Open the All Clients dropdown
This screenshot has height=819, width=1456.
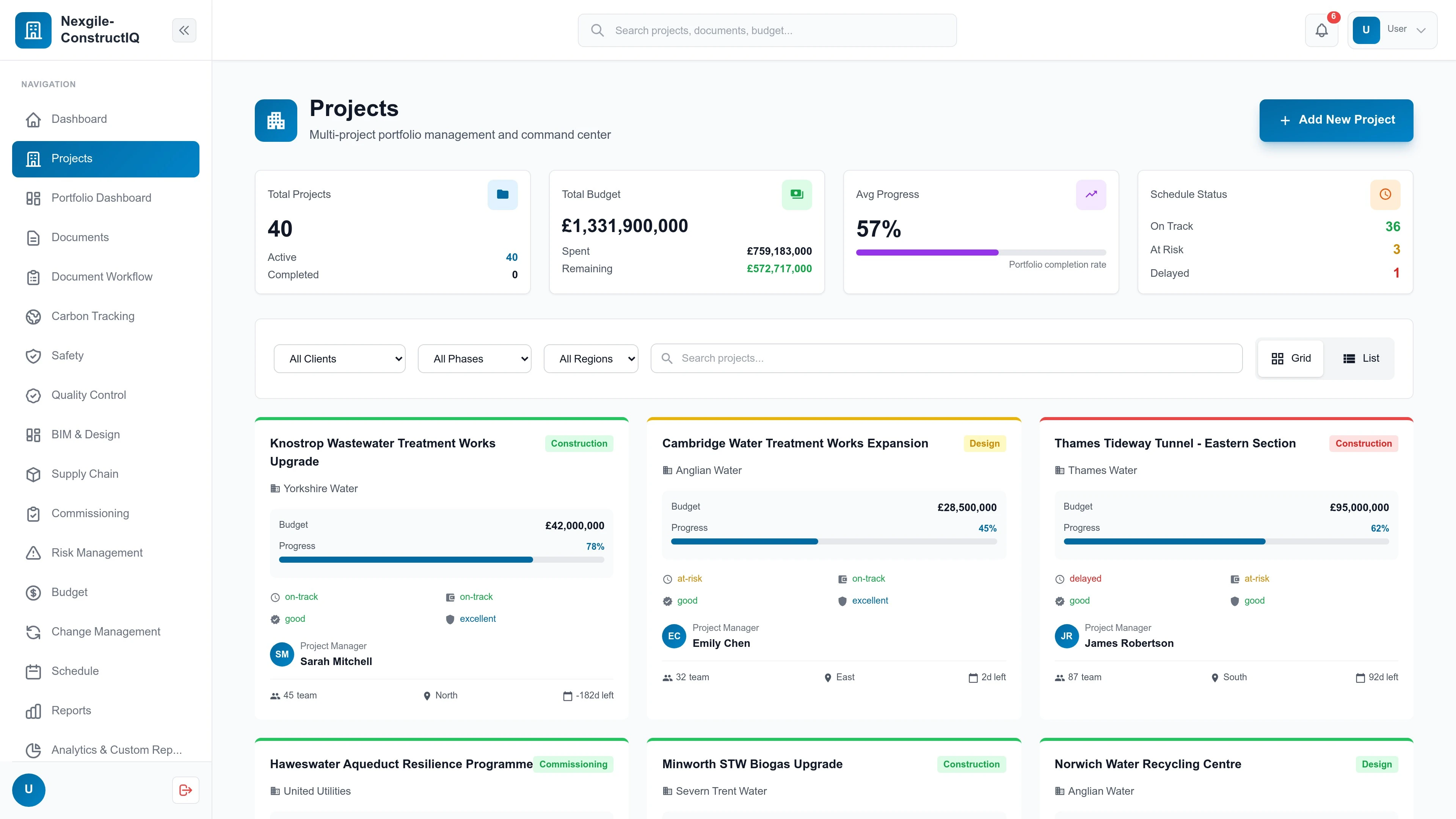tap(339, 358)
